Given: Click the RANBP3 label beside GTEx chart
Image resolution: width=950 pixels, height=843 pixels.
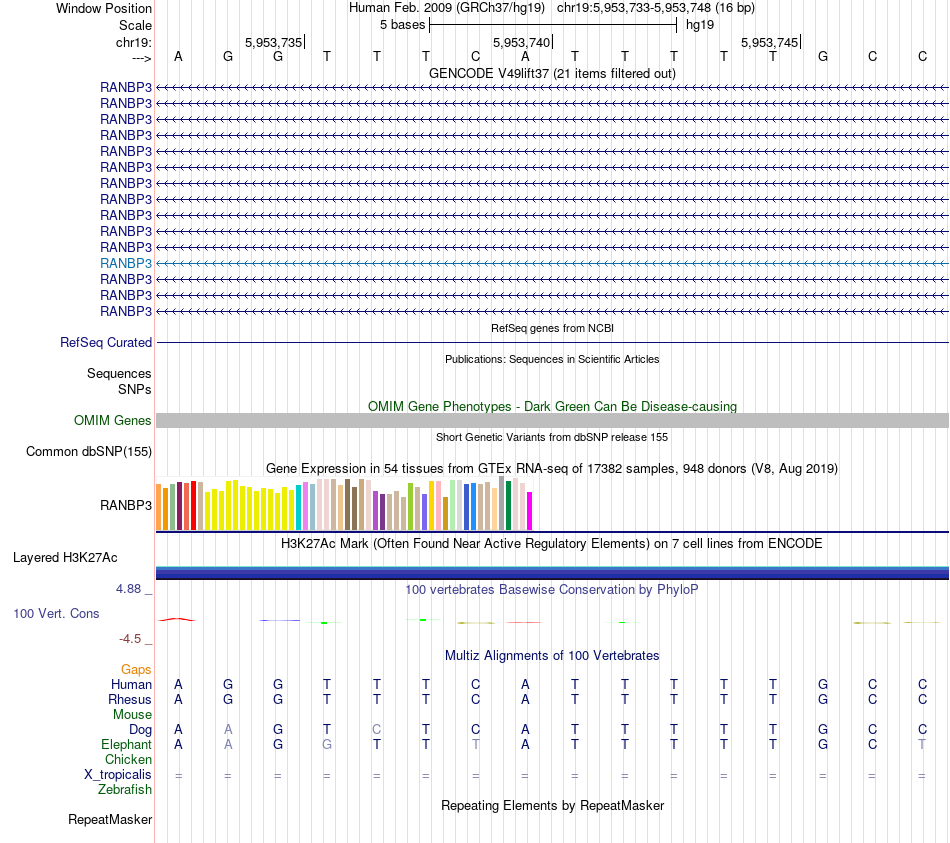Looking at the screenshot, I should tap(126, 505).
